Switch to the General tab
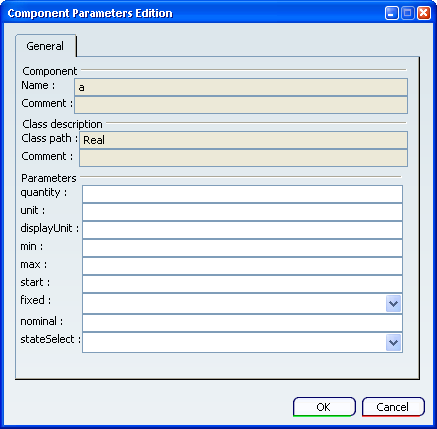Viewport: 437px width, 429px height. click(x=46, y=46)
